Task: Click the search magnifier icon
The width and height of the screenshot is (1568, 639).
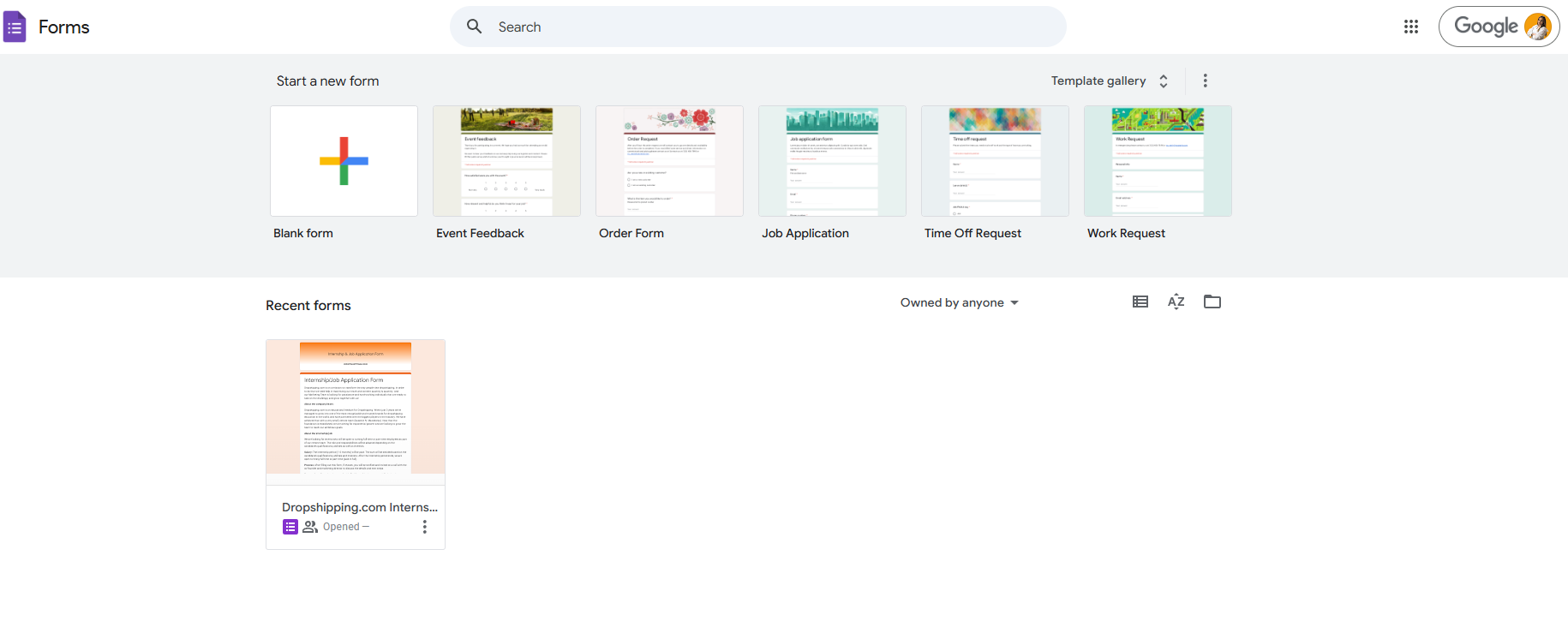Action: coord(474,27)
